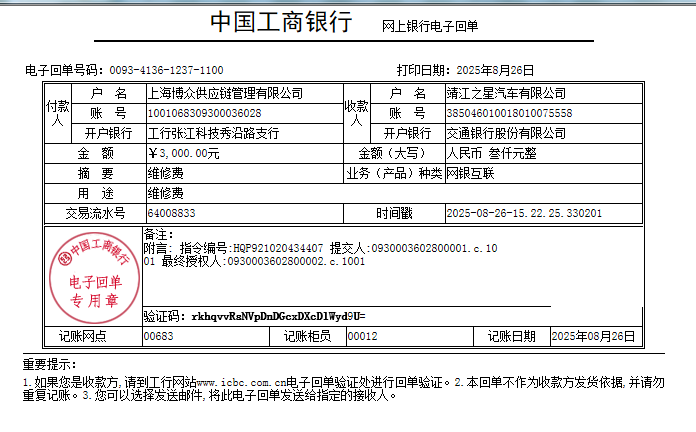
Task: Click the timestamp 2025-08-26-15.22.25.330201
Action: (x=524, y=213)
